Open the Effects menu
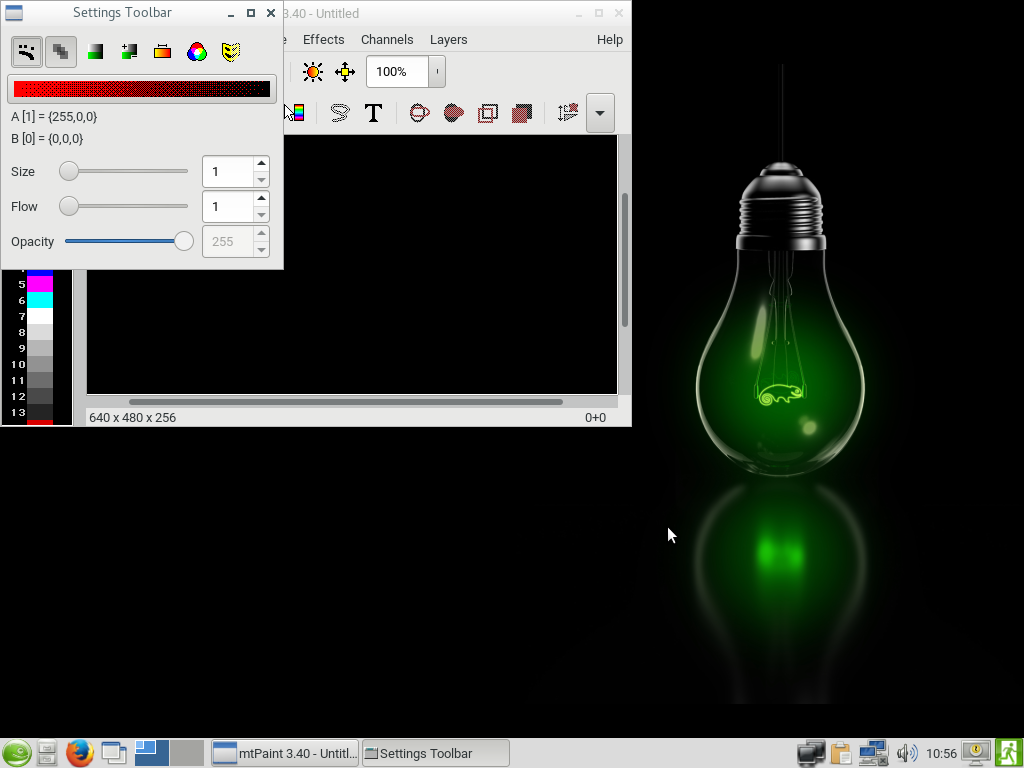This screenshot has height=768, width=1024. click(323, 40)
